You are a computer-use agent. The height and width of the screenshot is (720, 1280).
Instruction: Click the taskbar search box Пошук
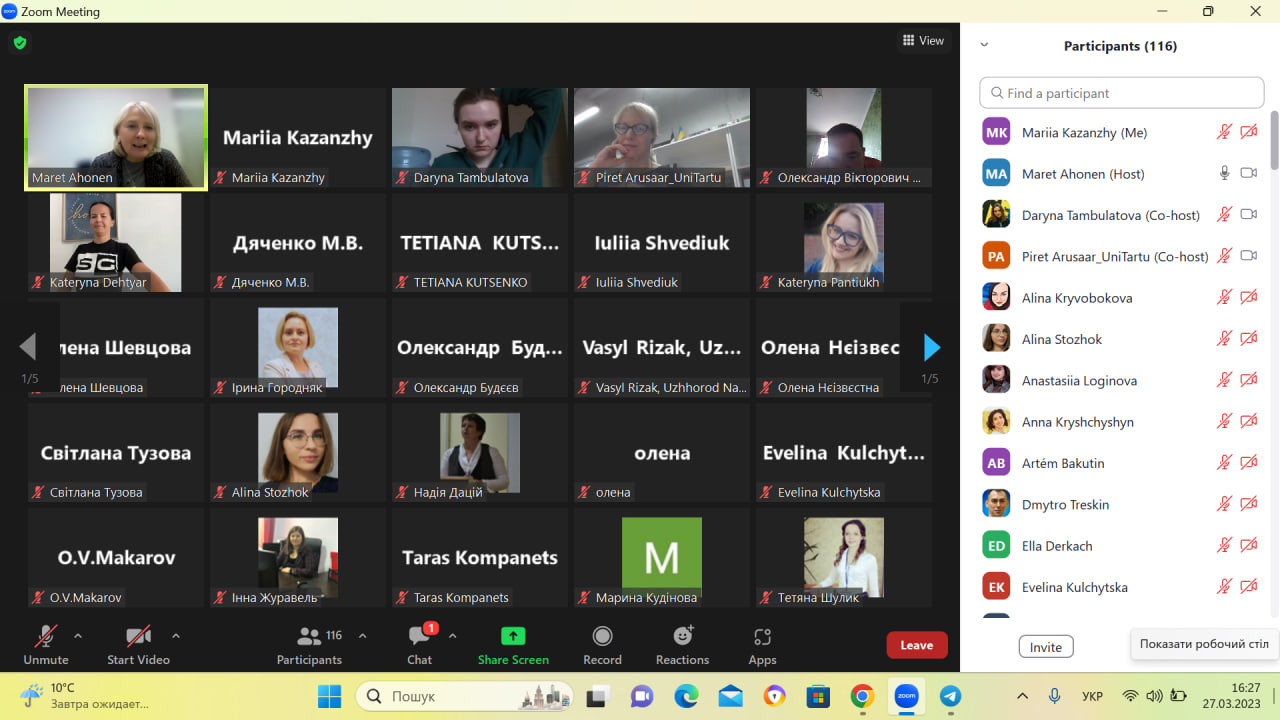pos(465,696)
